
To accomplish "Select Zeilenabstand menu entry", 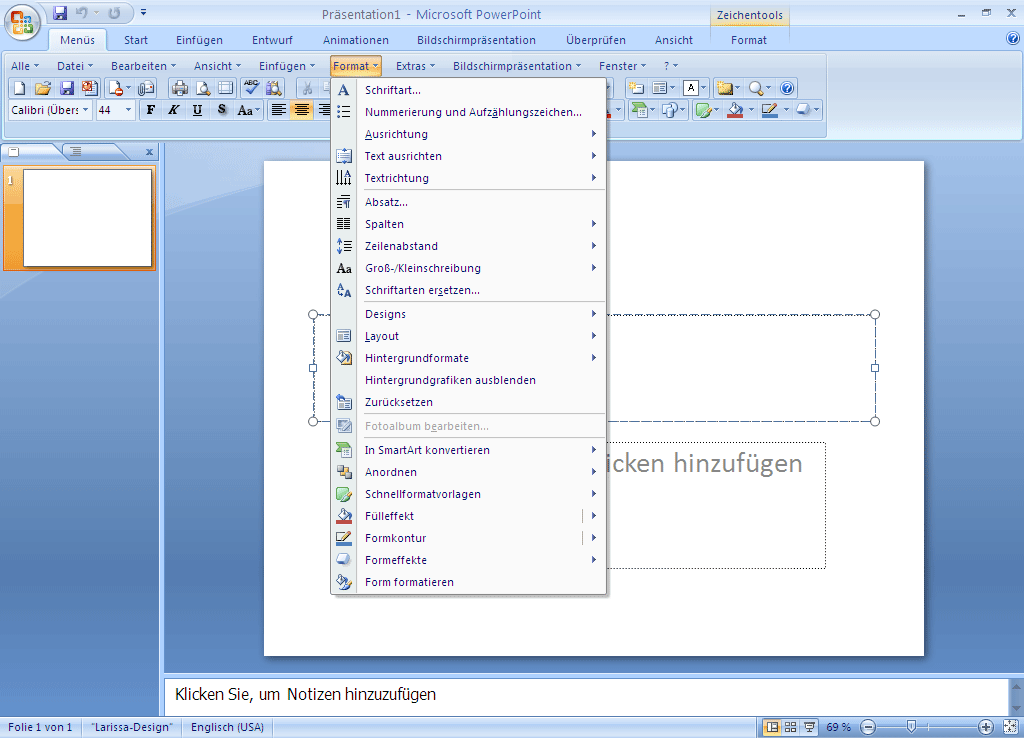I will coord(469,246).
